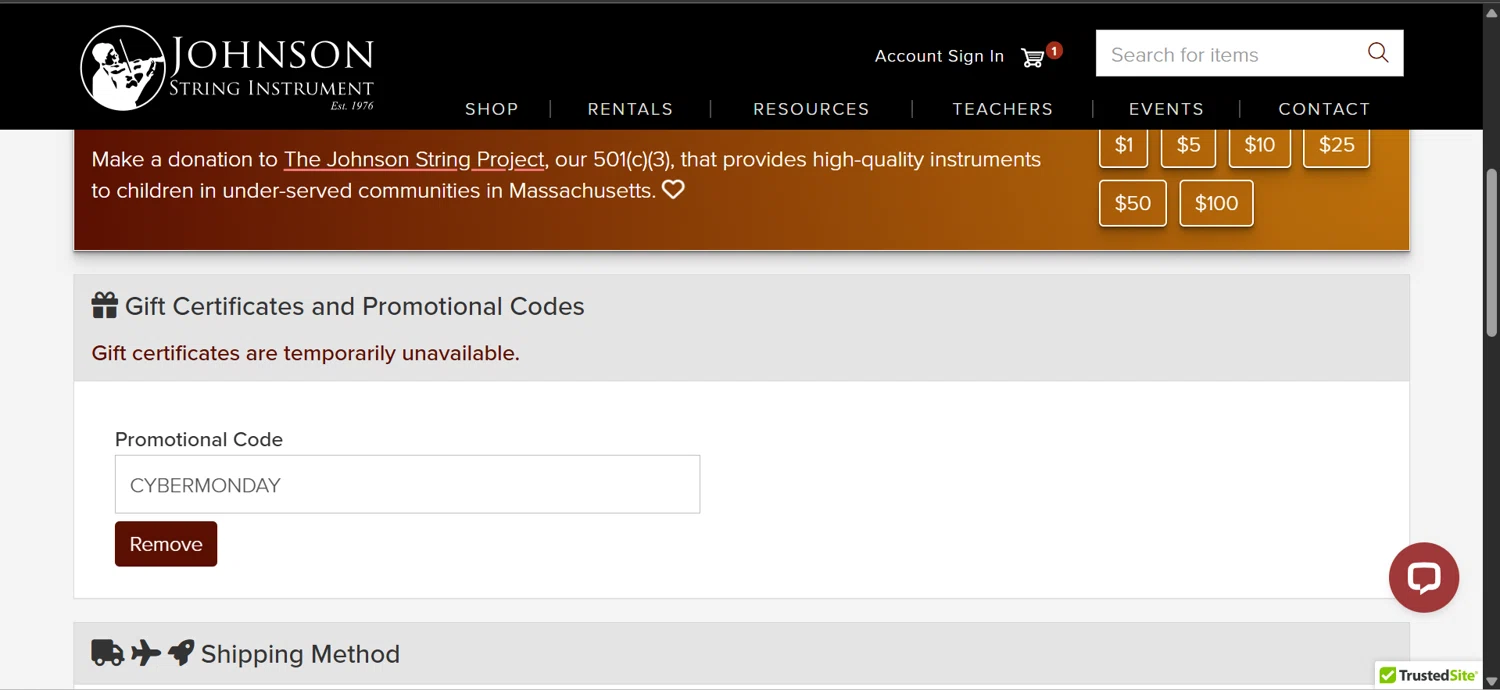The image size is (1500, 690).
Task: Pick the $25 donation button
Action: [x=1336, y=146]
